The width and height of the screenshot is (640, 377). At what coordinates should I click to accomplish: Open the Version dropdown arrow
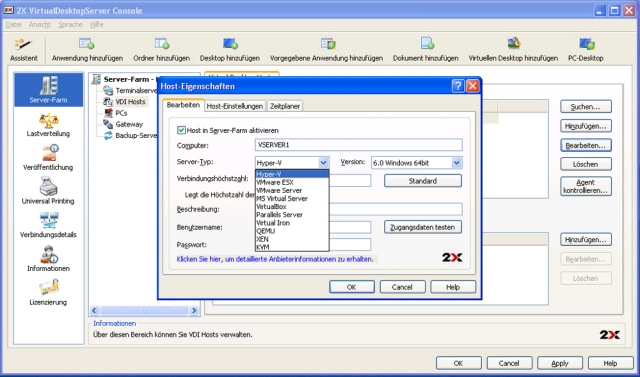(x=457, y=163)
